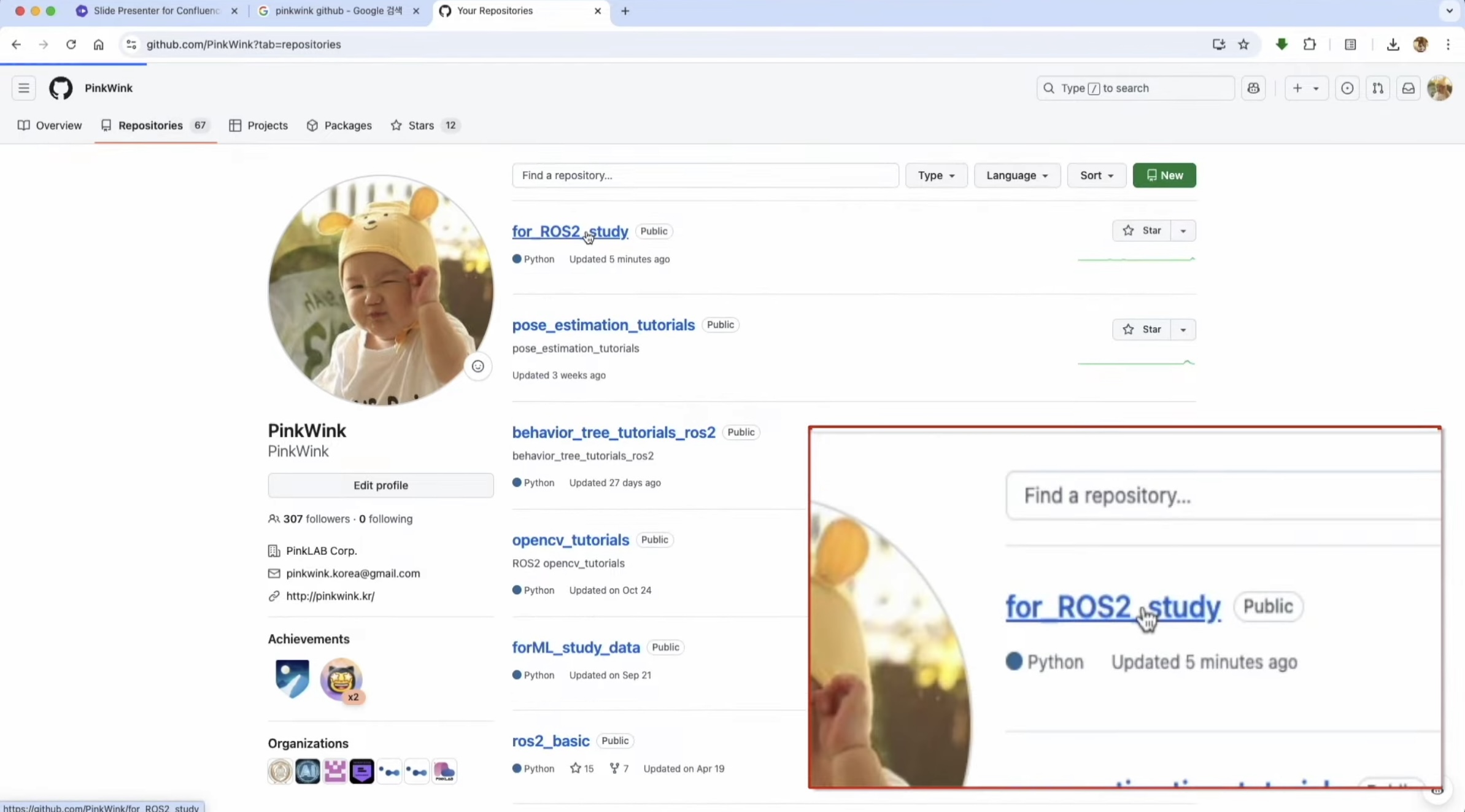
Task: Open star lists dropdown for for_ROS2_study
Action: 1183,231
